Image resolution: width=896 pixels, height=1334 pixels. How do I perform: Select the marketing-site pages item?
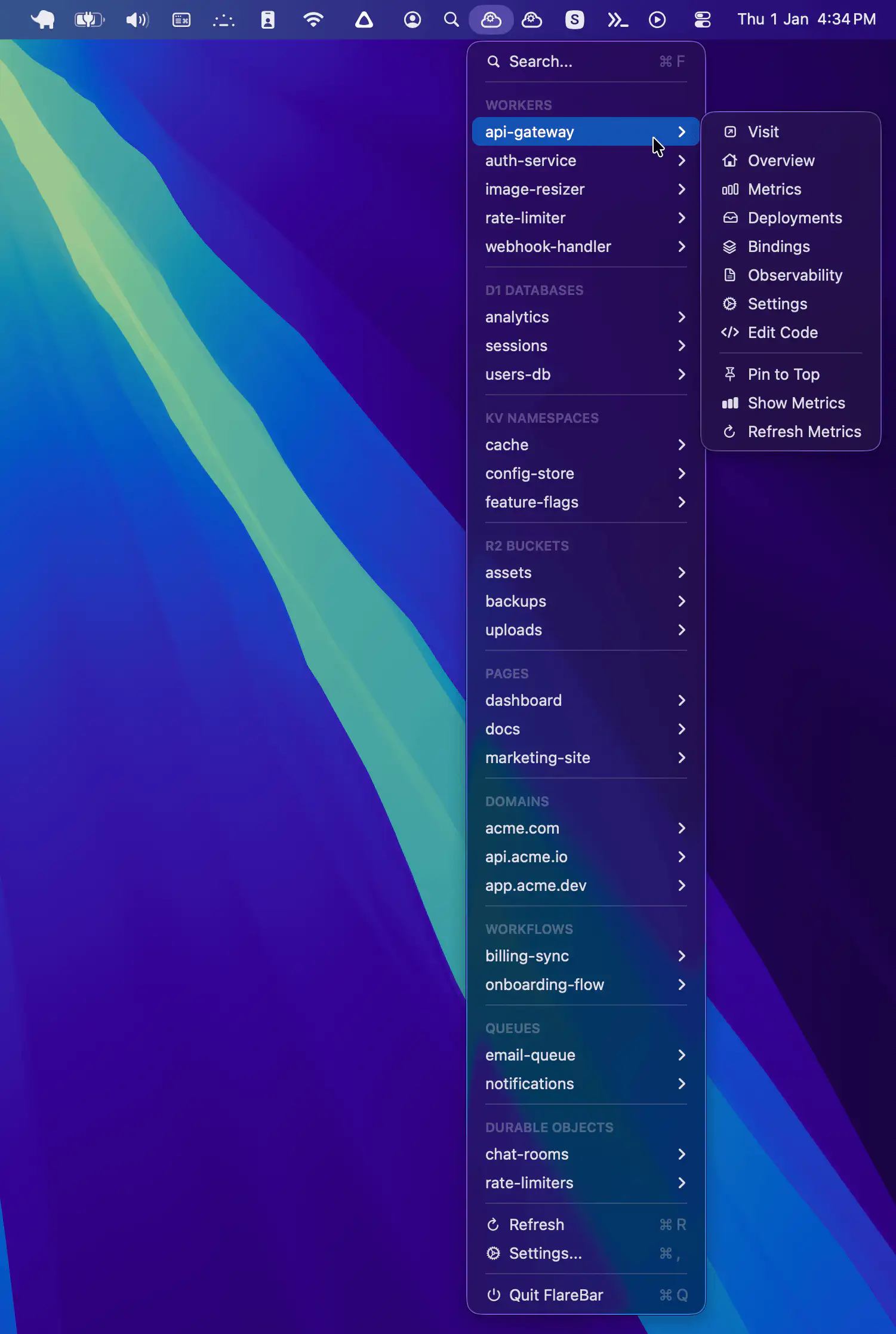pyautogui.click(x=537, y=758)
